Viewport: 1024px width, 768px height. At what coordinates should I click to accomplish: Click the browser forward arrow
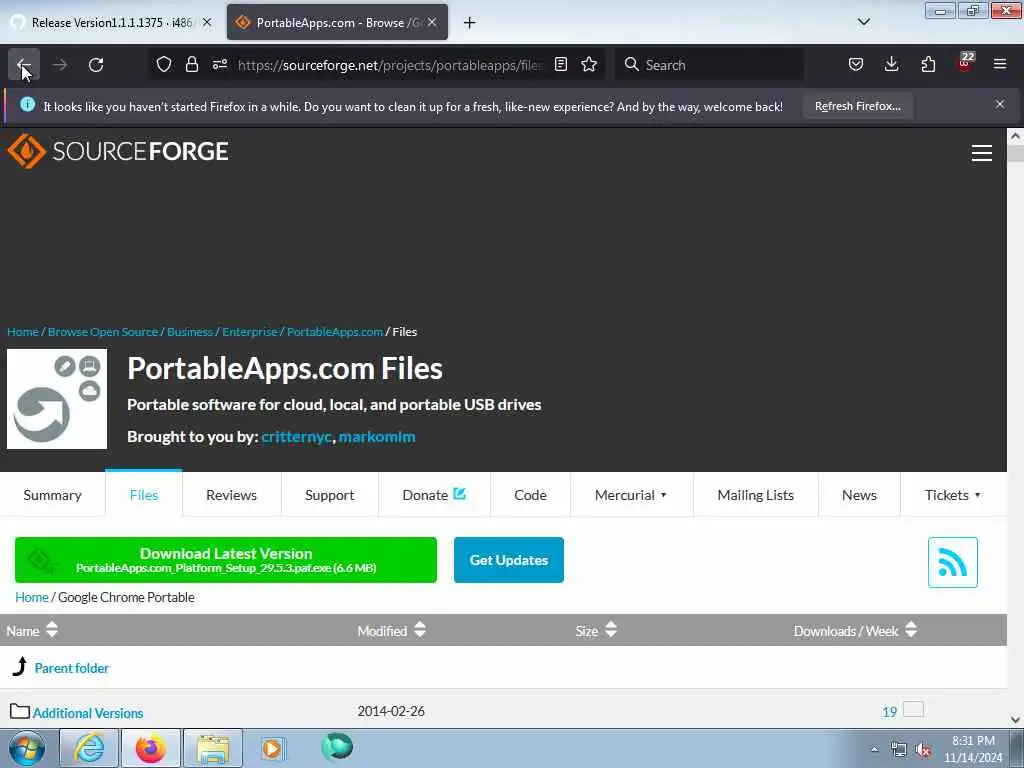(x=60, y=65)
